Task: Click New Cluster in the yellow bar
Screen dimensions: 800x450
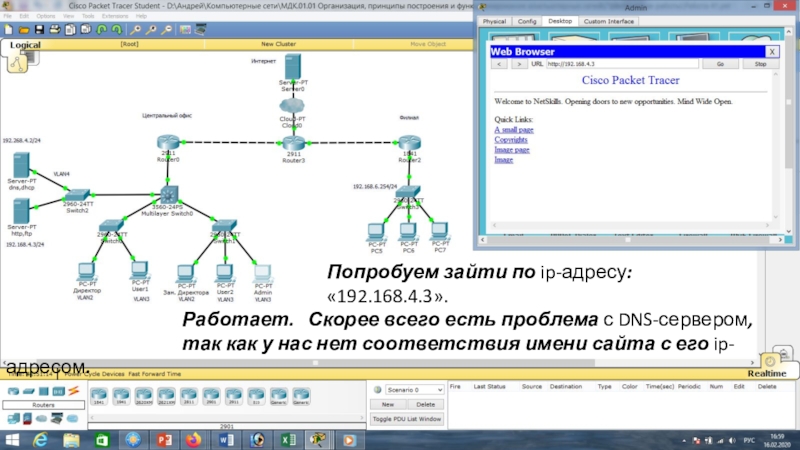Action: [x=278, y=44]
